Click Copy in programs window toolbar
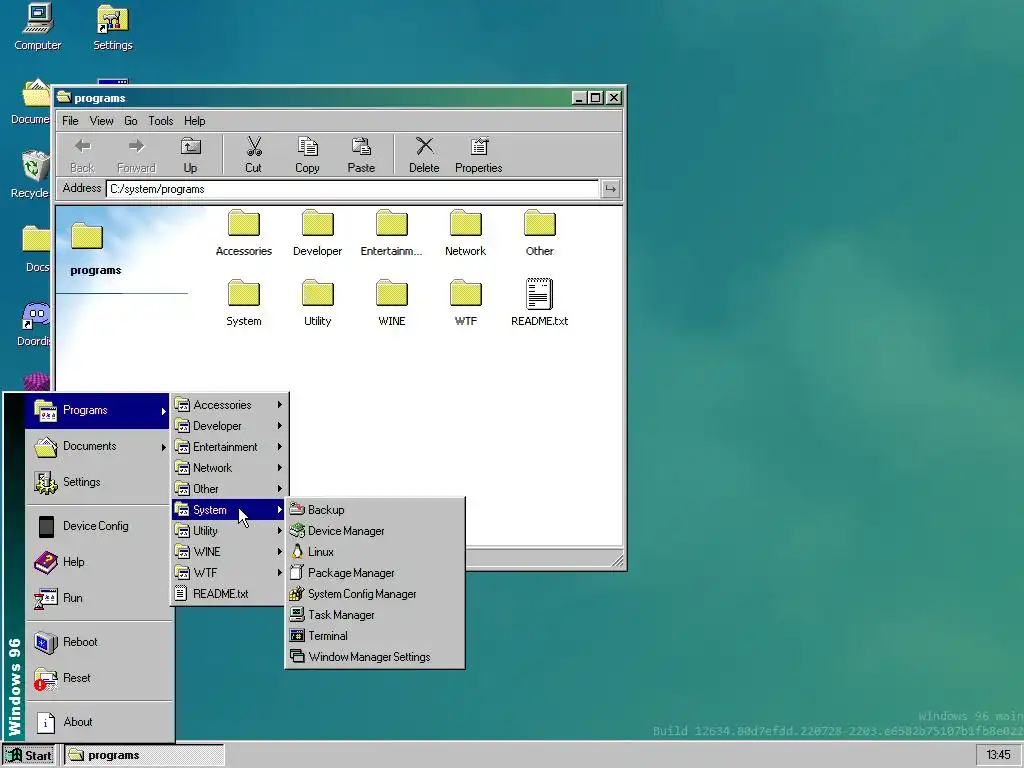Image resolution: width=1024 pixels, height=768 pixels. tap(307, 155)
